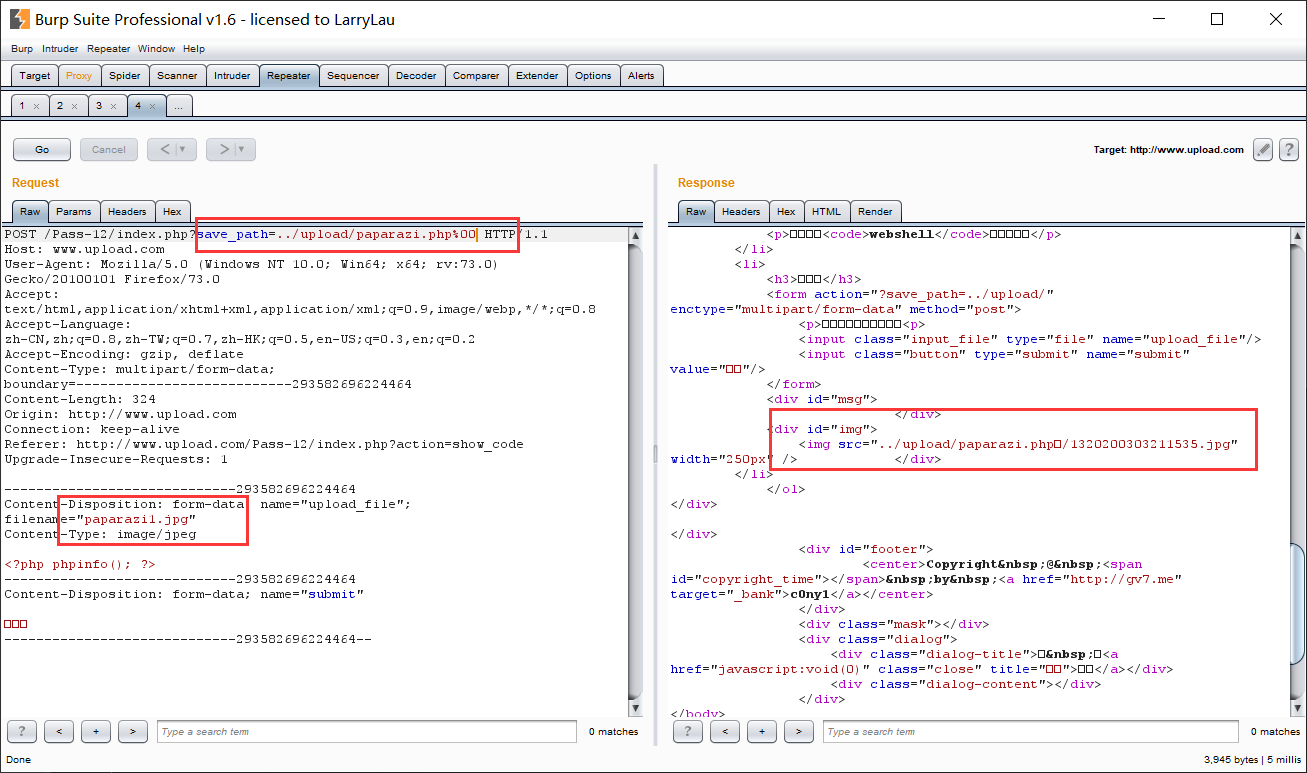
Task: Click the Request pane scrollbar up arrow
Action: 635,236
